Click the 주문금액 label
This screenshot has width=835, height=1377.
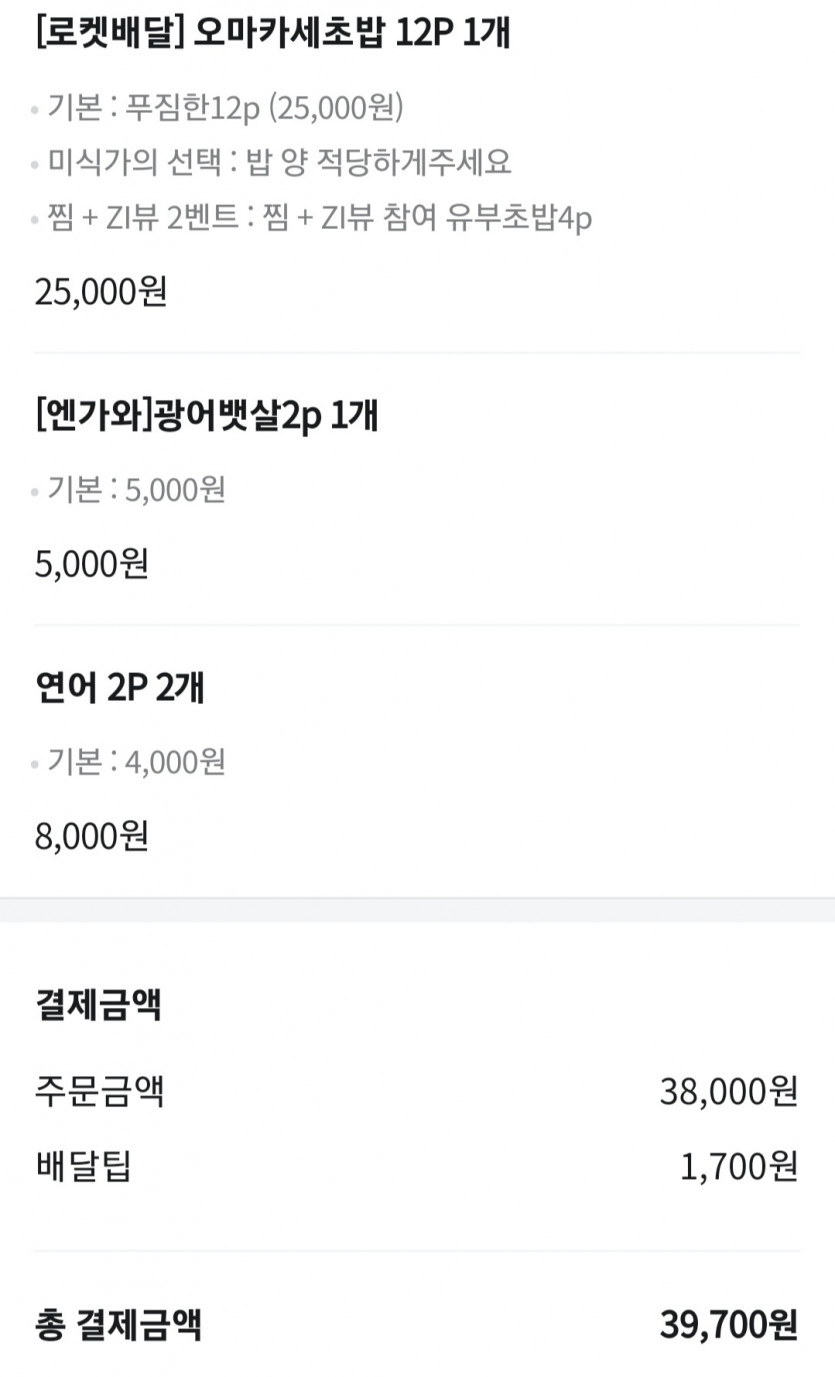pos(99,1091)
